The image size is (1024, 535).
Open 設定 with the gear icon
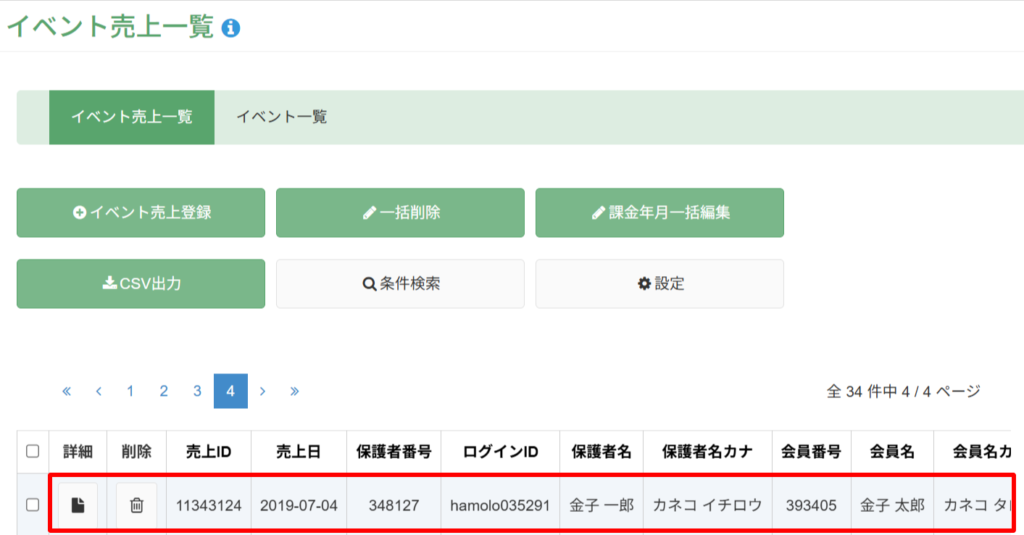(660, 284)
